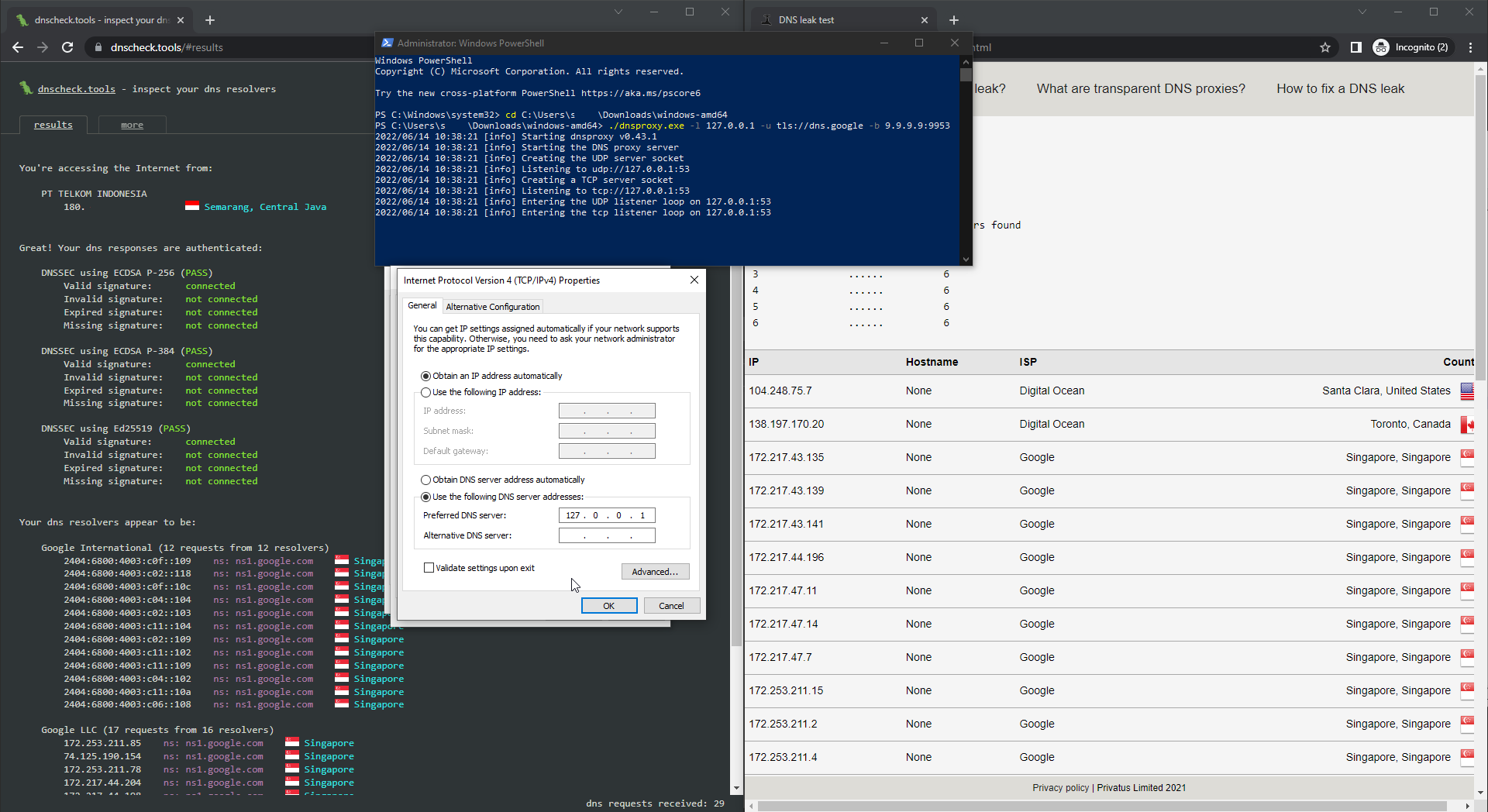Screen dimensions: 1488x812
Task: Click the Alternative DNS server field
Action: coord(607,535)
